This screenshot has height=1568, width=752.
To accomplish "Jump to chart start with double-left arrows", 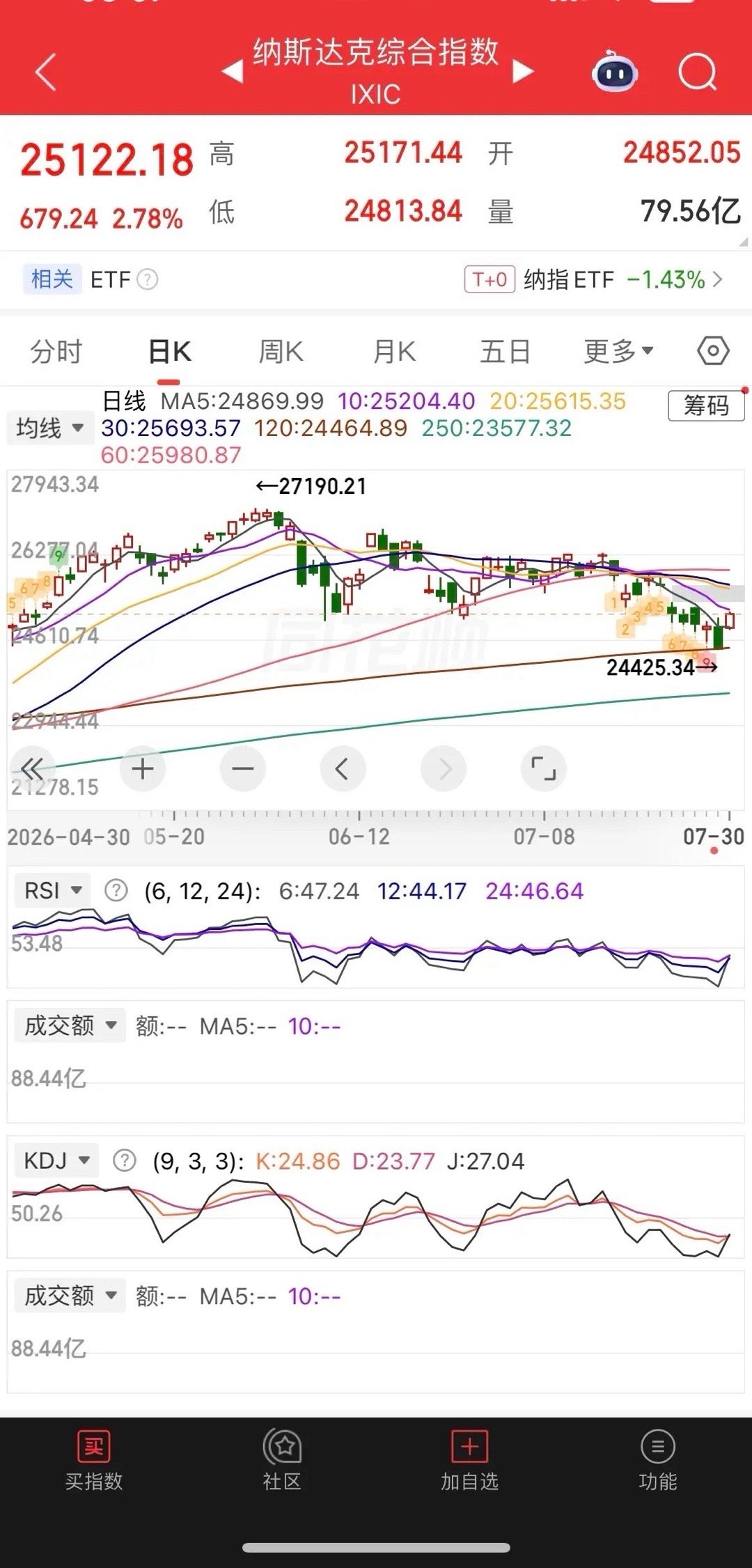I will pos(31,769).
